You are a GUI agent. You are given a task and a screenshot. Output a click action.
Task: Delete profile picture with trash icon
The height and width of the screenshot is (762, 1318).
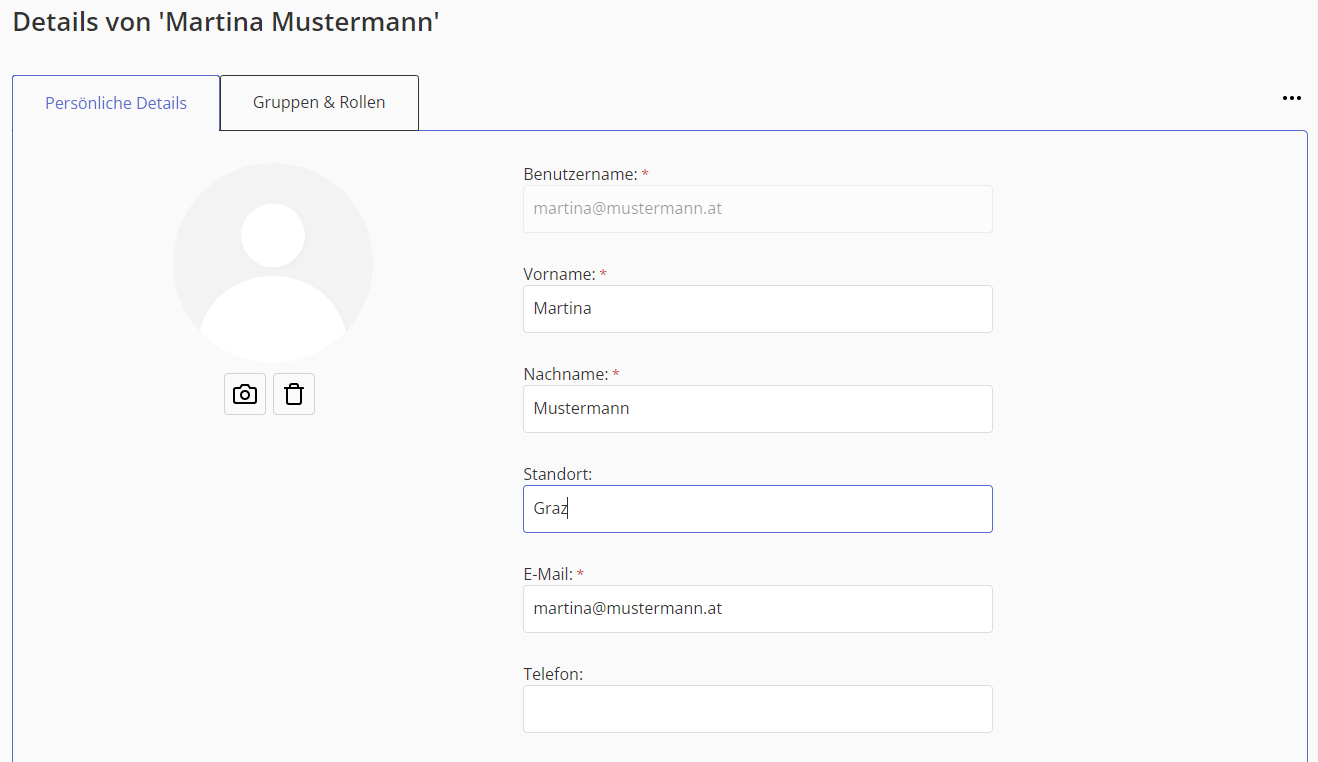click(x=294, y=394)
